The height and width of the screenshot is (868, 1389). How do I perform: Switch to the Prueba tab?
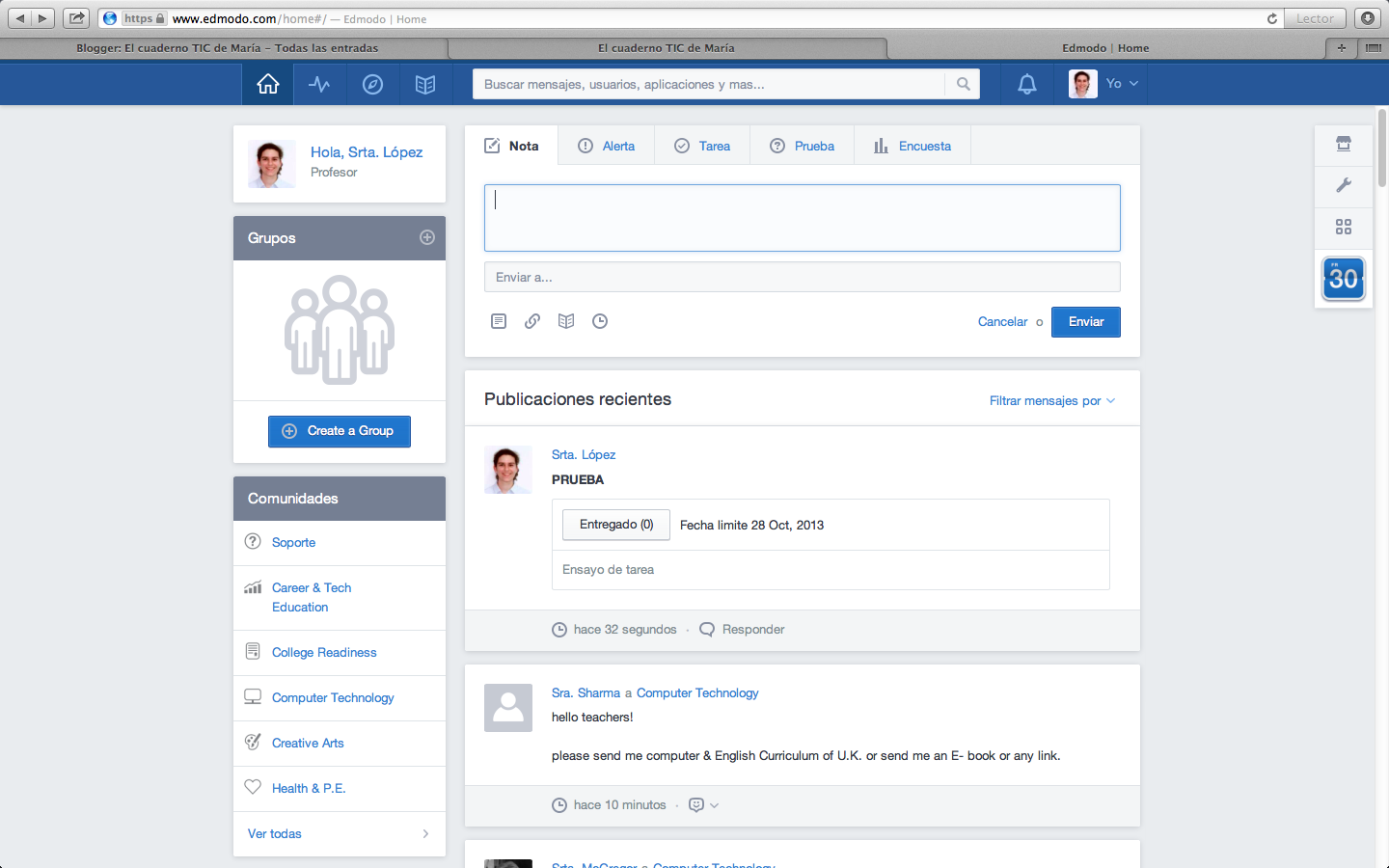pyautogui.click(x=803, y=146)
